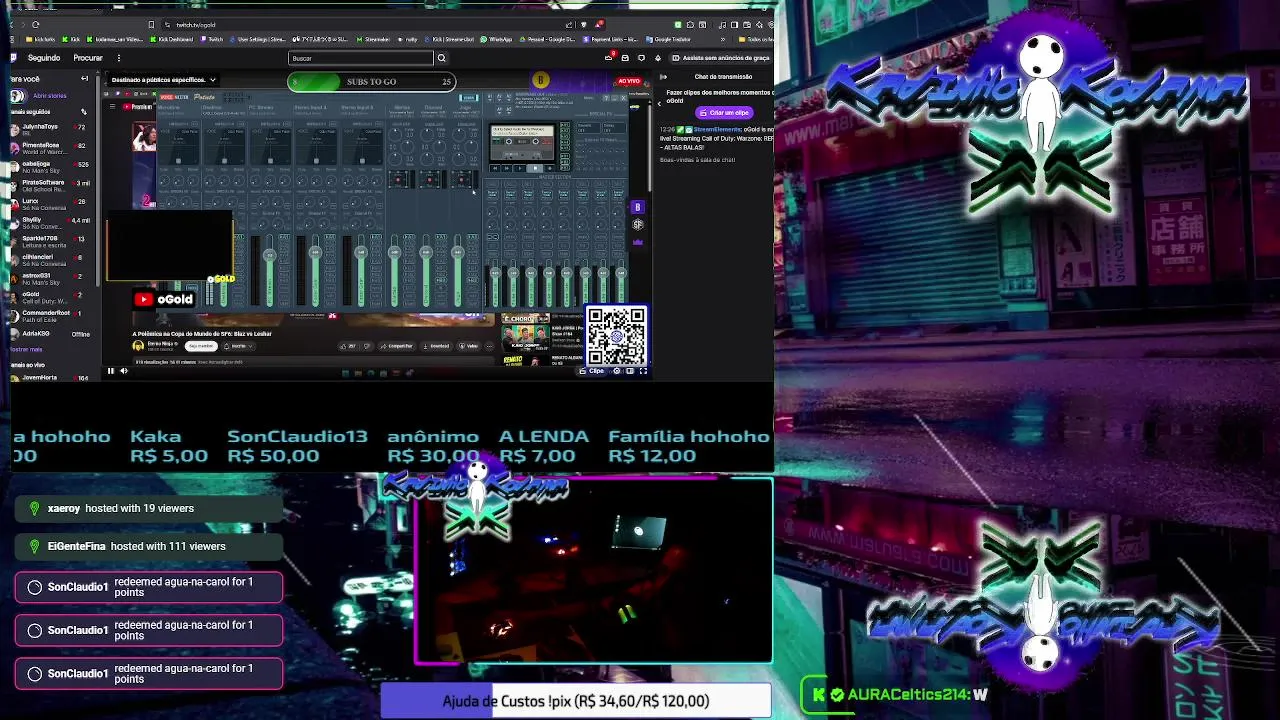Viewport: 1280px width, 720px height.
Task: Click 'Seja membro' under the YouTube video
Action: [x=201, y=346]
